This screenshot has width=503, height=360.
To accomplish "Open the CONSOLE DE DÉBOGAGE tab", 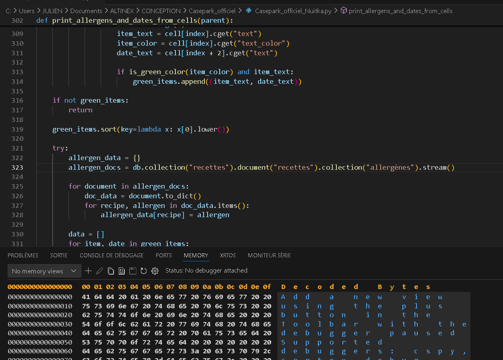I will (x=111, y=255).
